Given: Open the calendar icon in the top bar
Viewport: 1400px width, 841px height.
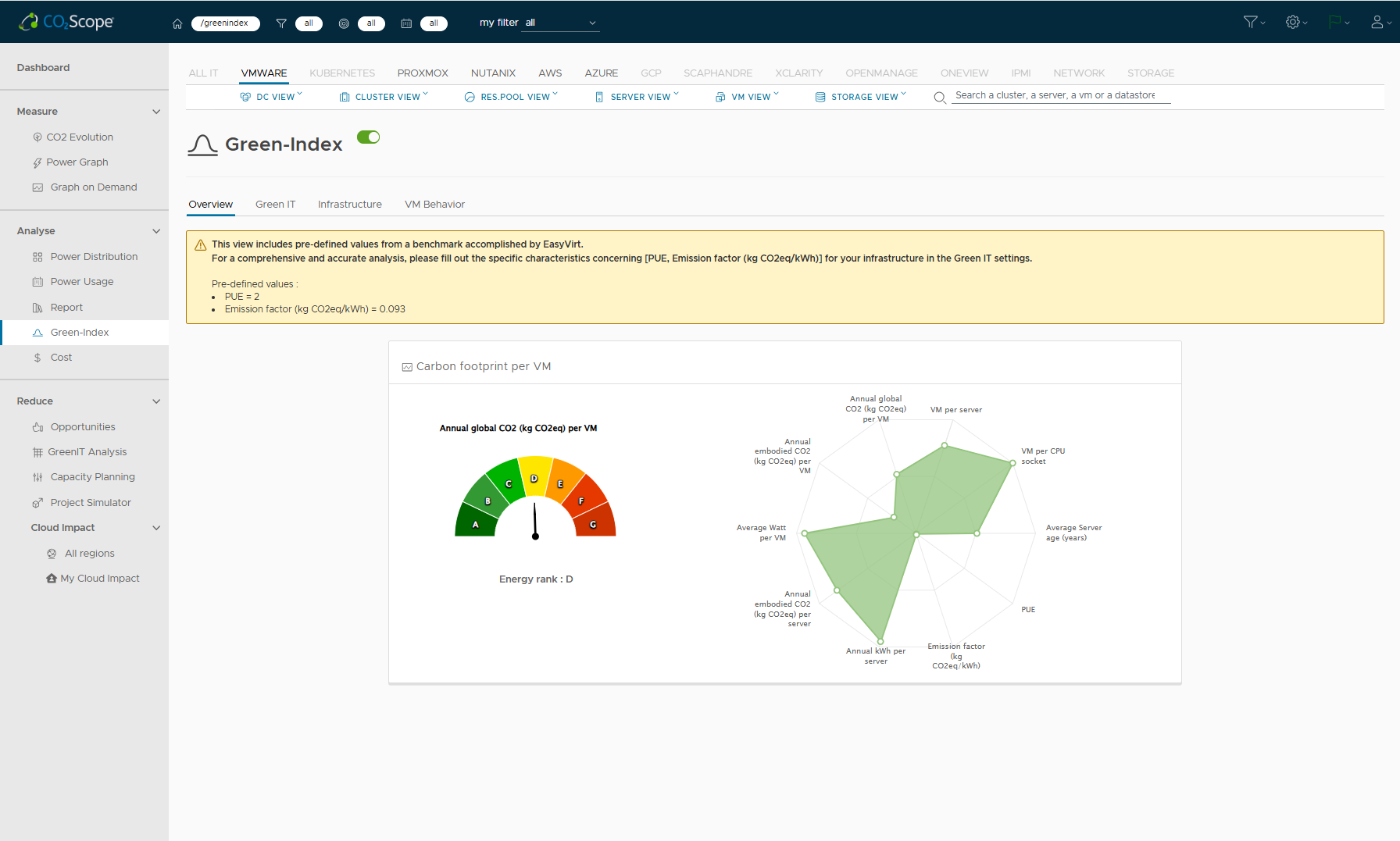Looking at the screenshot, I should pyautogui.click(x=406, y=23).
